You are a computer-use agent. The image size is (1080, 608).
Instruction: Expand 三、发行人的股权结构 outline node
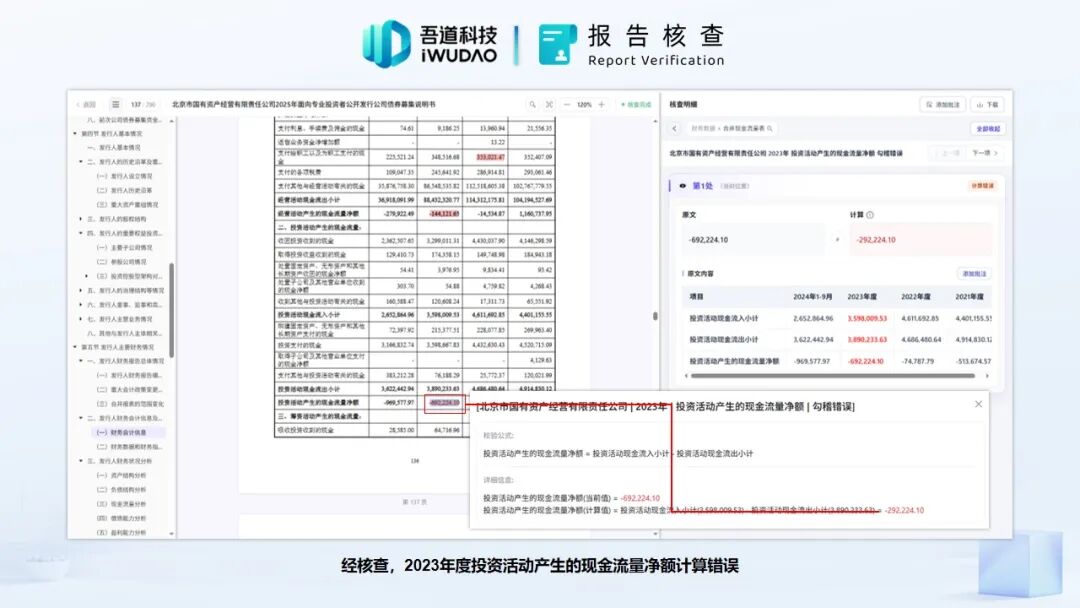click(81, 219)
